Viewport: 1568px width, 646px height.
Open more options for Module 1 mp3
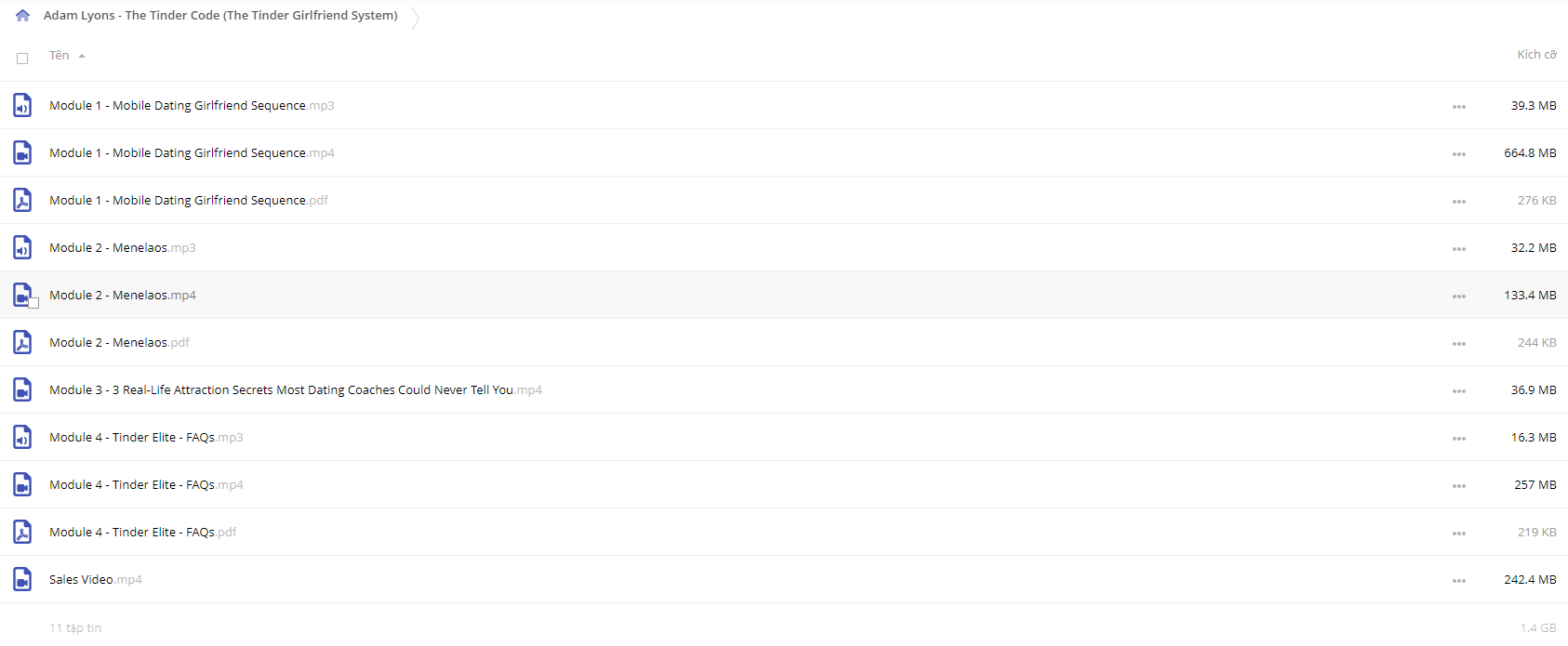[1458, 107]
